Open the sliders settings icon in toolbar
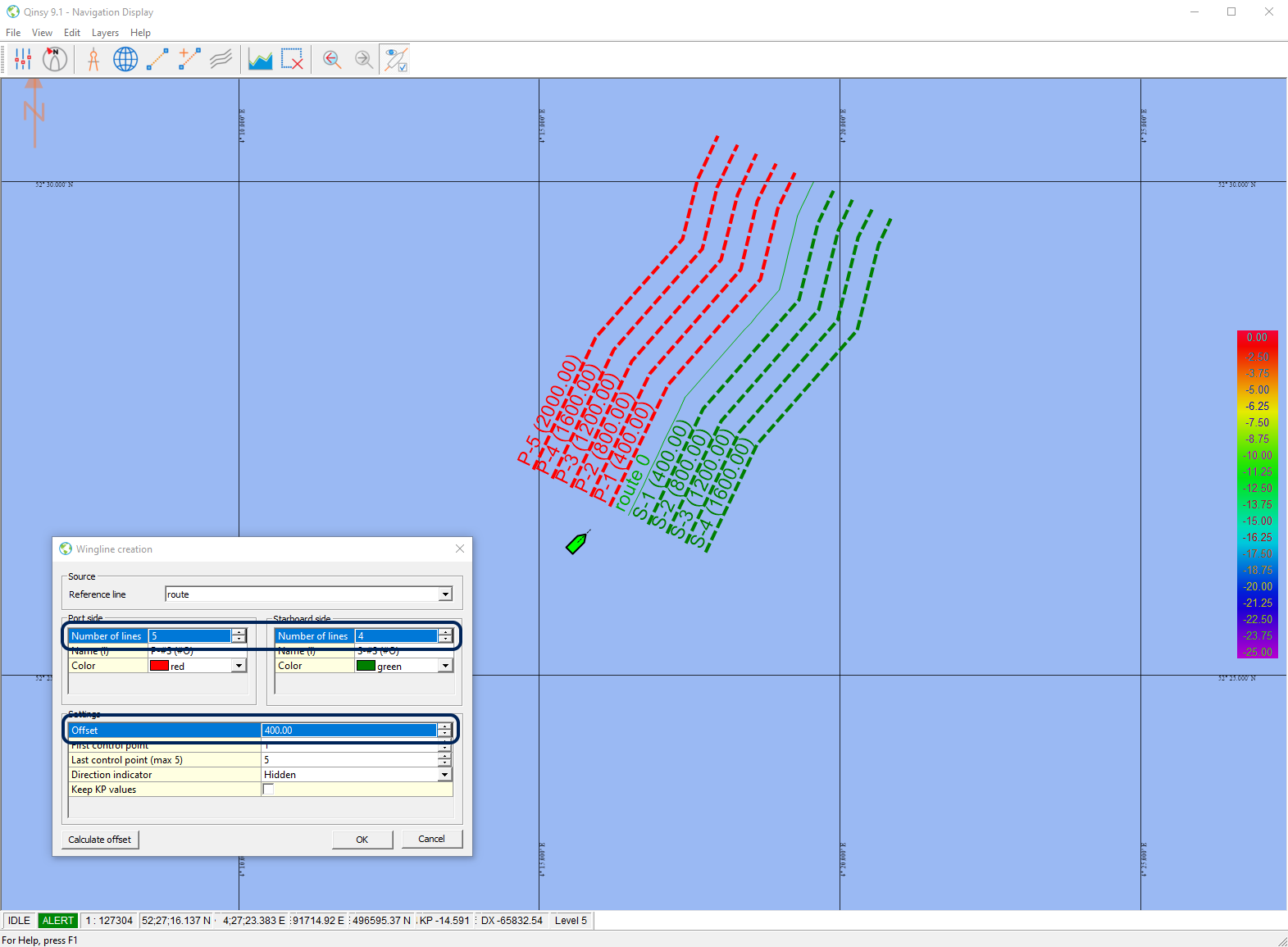Screen dimensions: 1288x947 (x=23, y=59)
